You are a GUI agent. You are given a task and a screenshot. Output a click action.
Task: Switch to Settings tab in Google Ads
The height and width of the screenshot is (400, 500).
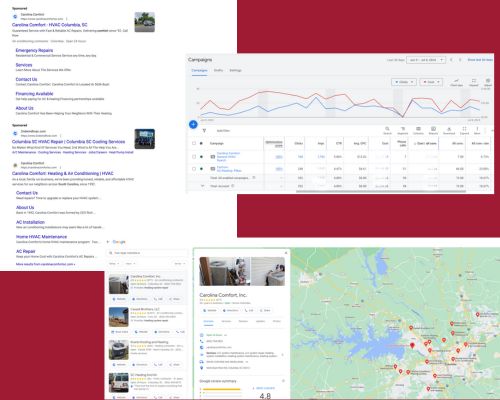[235, 70]
